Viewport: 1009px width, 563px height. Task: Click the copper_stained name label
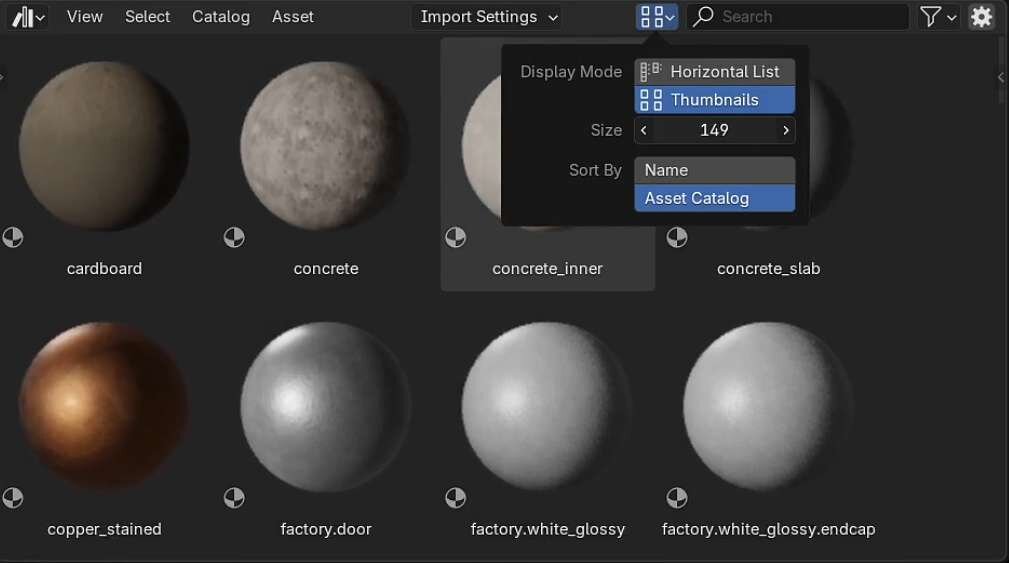(x=104, y=530)
